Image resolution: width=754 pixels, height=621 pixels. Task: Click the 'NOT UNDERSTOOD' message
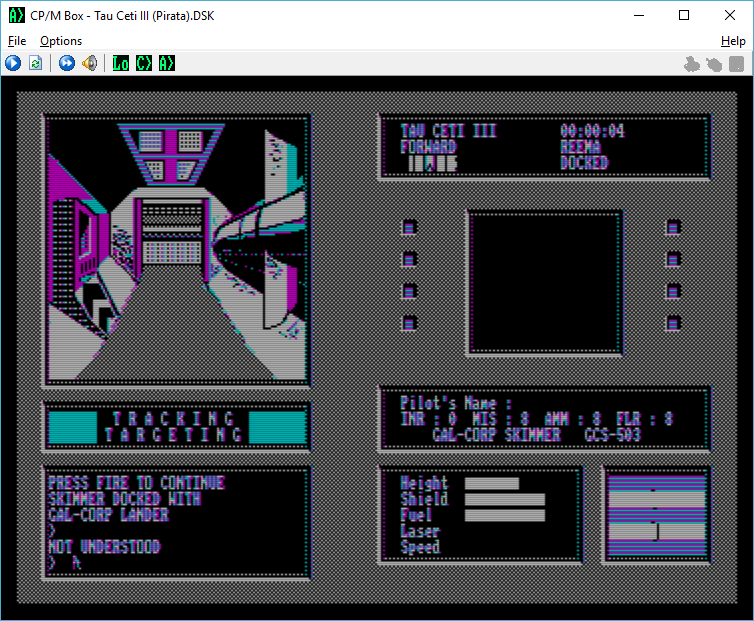[x=104, y=546]
